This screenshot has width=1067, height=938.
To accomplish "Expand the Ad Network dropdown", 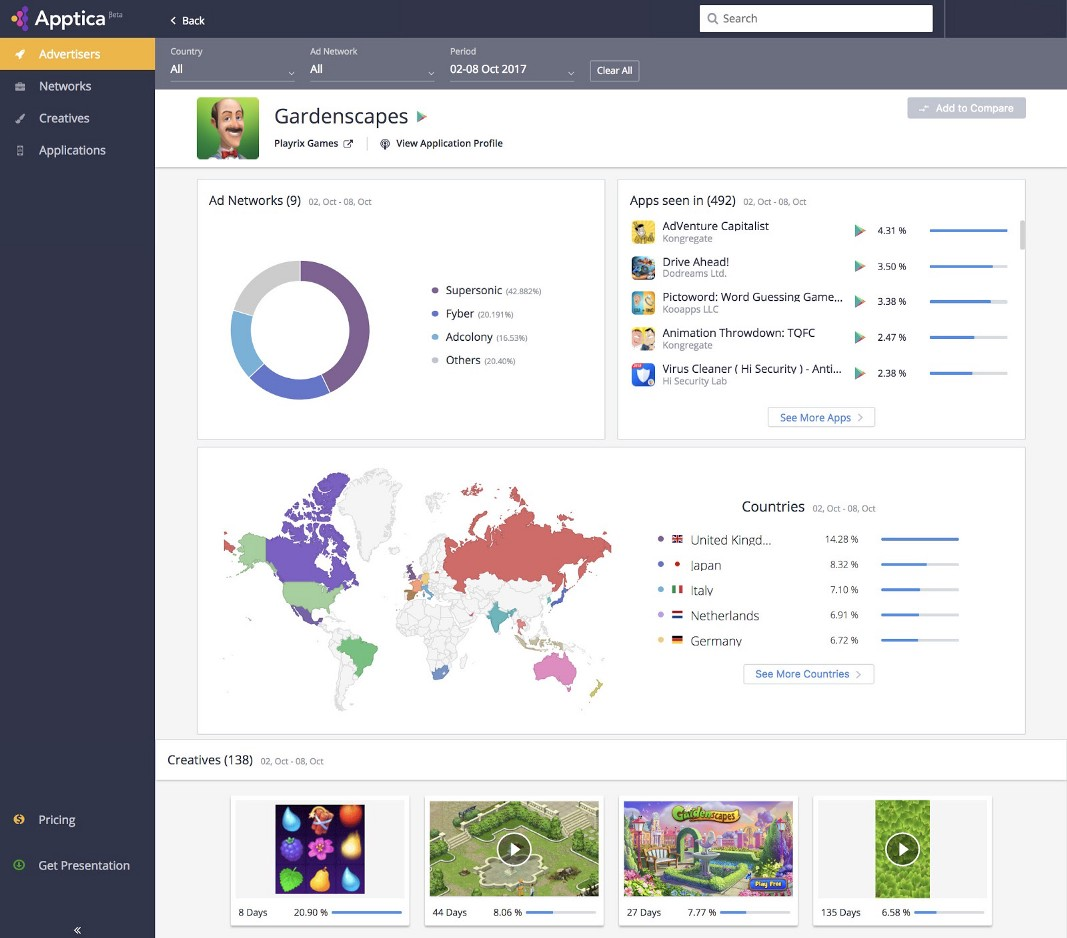I will 372,70.
